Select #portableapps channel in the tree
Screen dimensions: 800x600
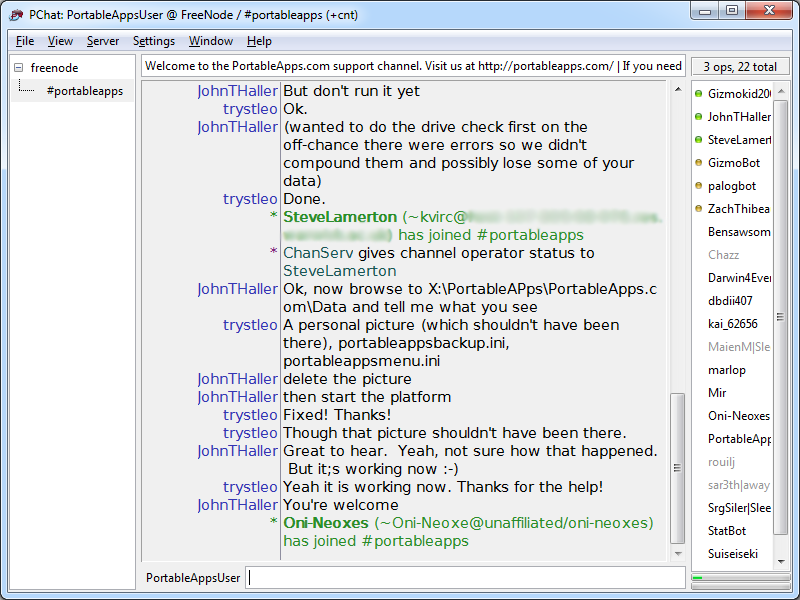[x=84, y=91]
